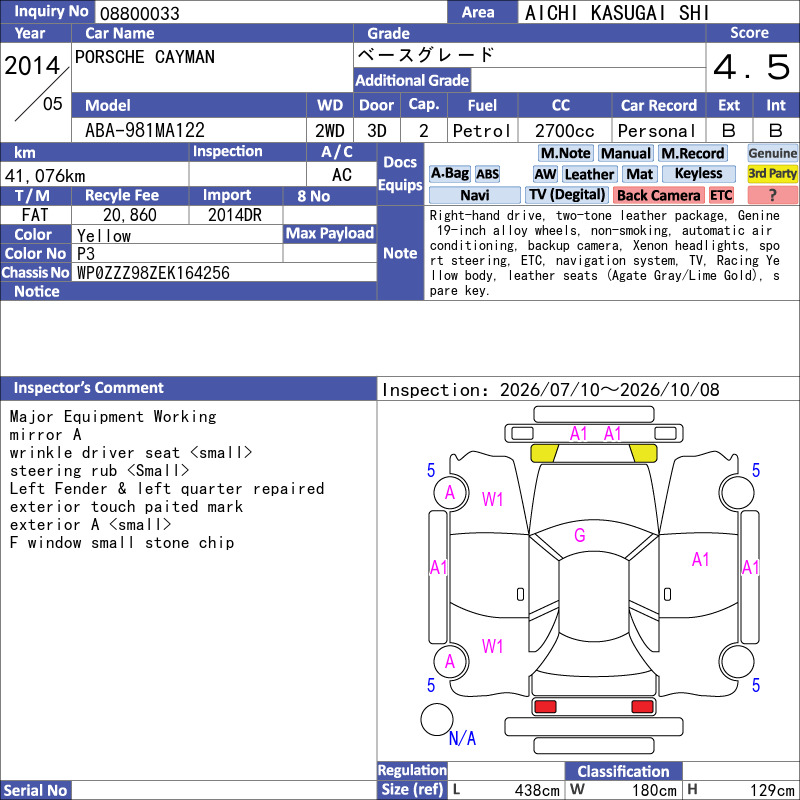Click the Manual docs badge

point(626,153)
